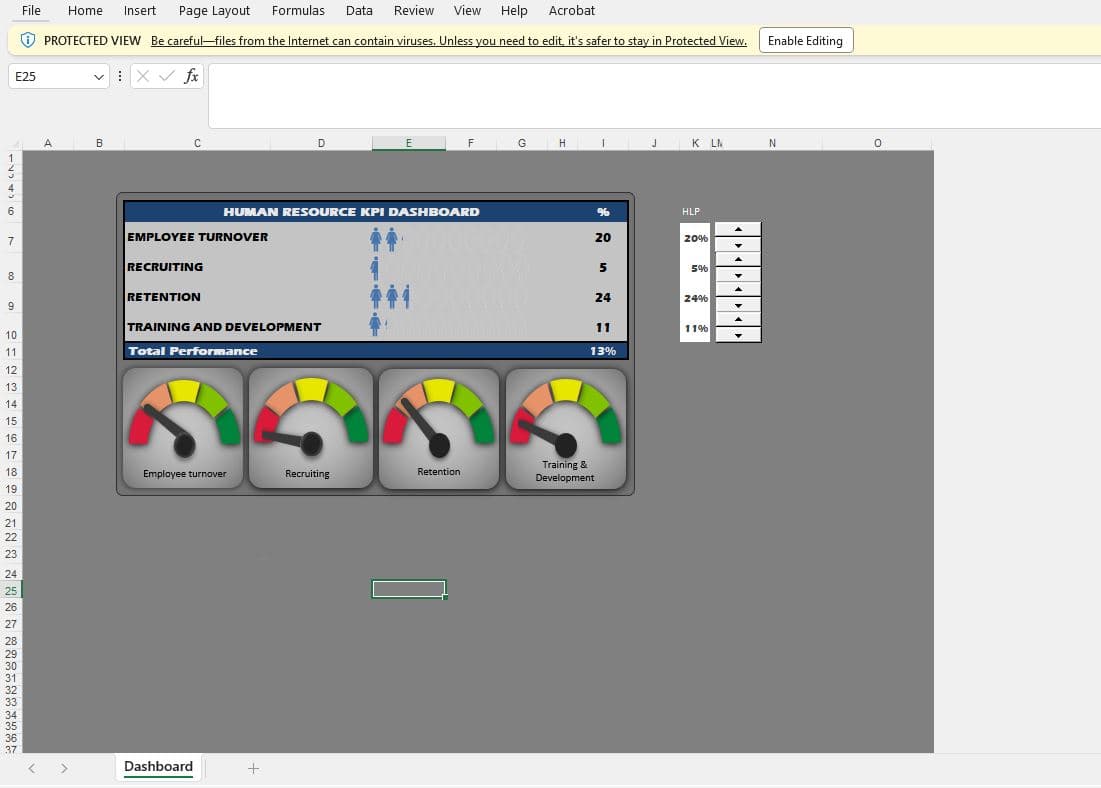This screenshot has width=1101, height=788.
Task: Click the Select All corner of the grid
Action: [14, 143]
